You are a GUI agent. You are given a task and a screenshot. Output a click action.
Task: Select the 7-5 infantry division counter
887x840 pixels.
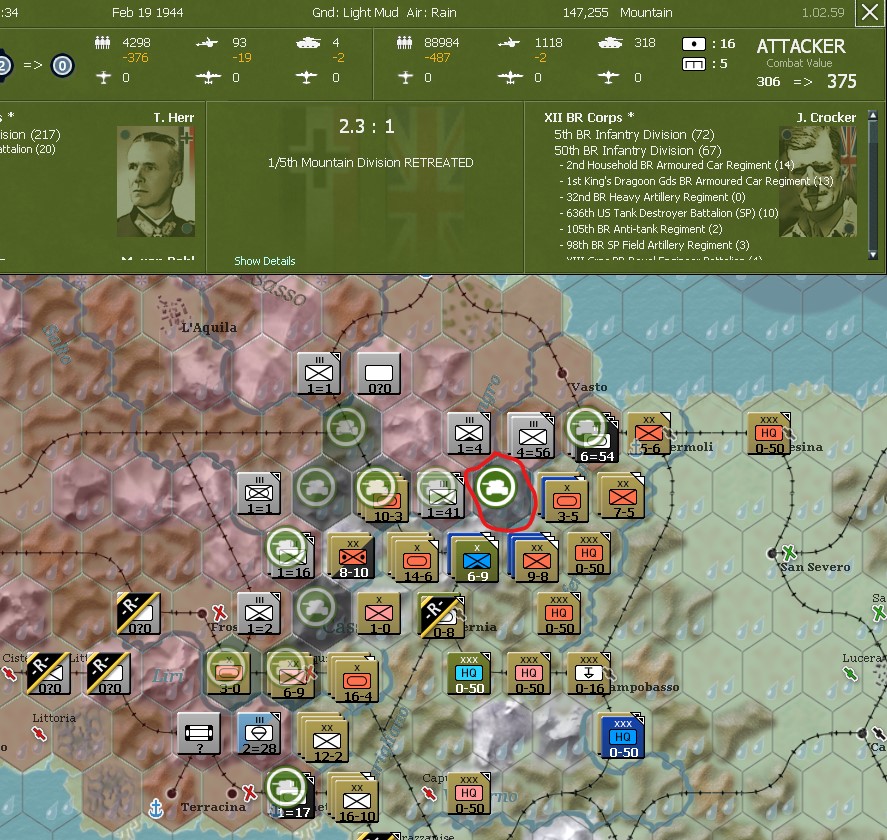point(623,496)
